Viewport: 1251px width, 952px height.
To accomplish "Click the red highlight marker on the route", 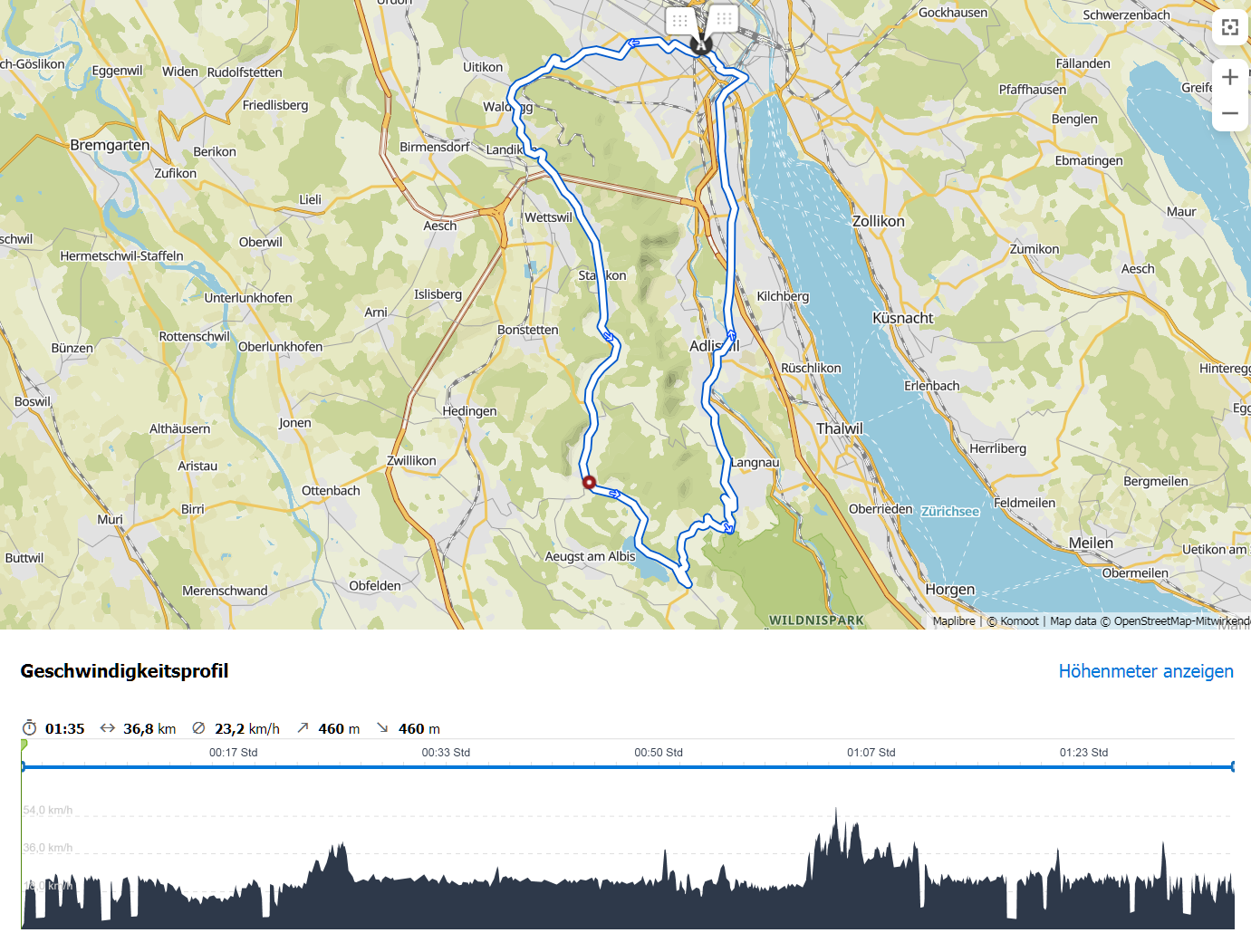I will click(589, 483).
